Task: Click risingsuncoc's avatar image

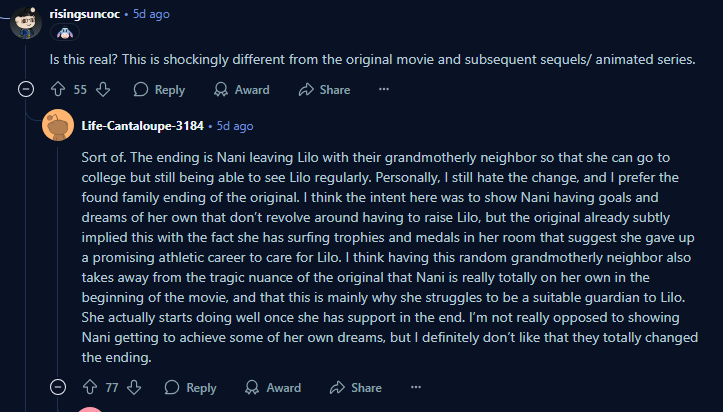Action: (25, 23)
